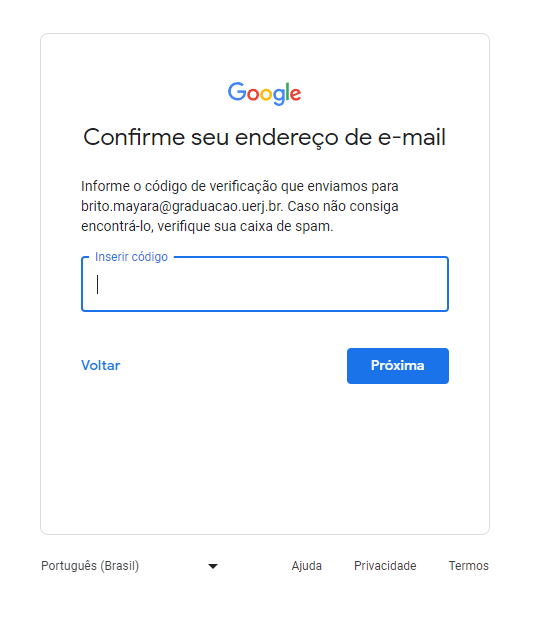The image size is (541, 621).
Task: Click the red e in Google logo
Action: coord(296,94)
